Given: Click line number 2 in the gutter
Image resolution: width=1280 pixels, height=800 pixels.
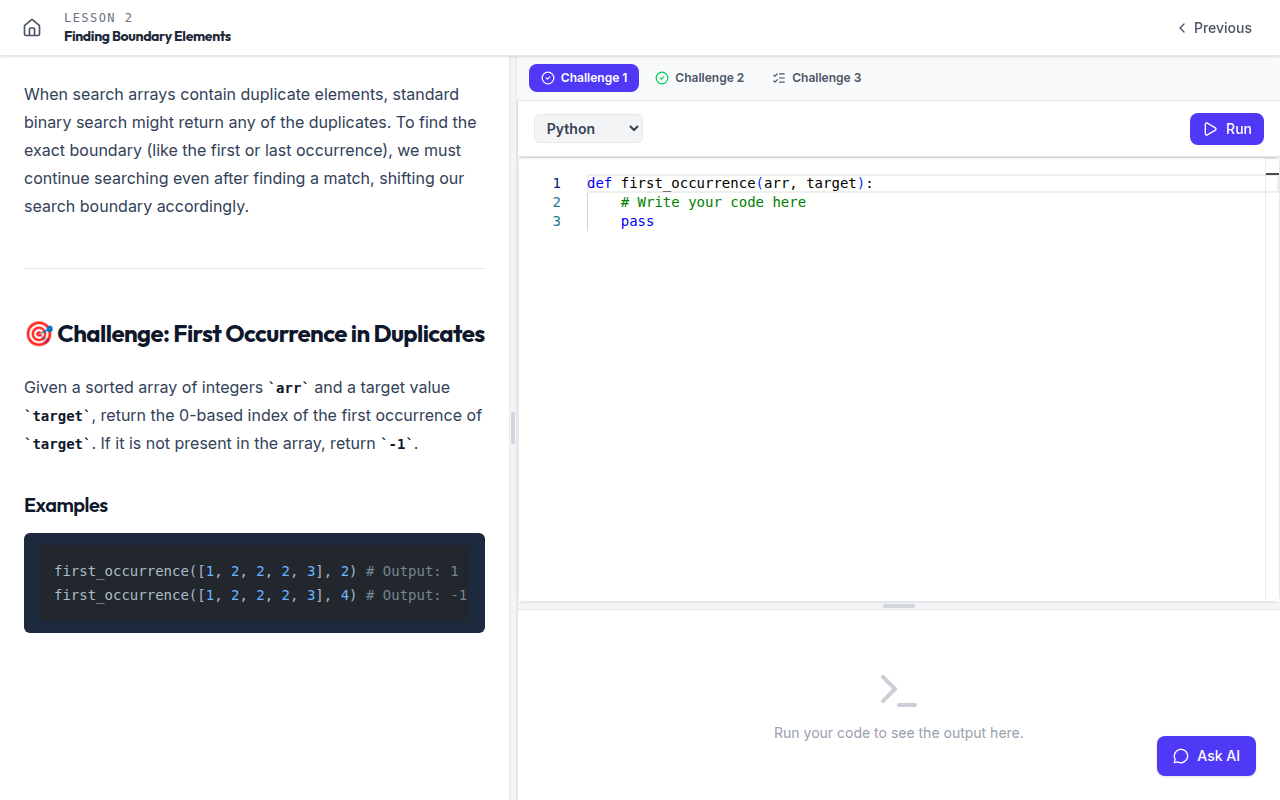Looking at the screenshot, I should point(557,202).
